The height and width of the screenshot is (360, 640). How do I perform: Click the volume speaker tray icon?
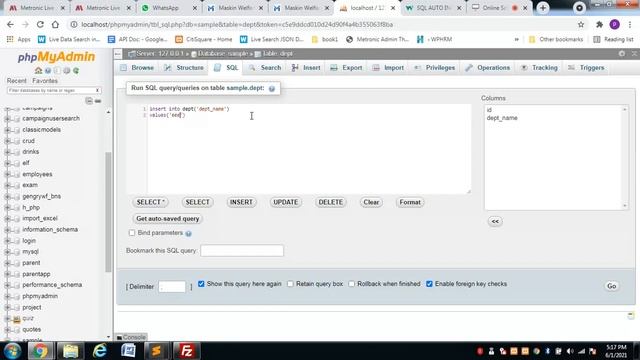pos(570,351)
